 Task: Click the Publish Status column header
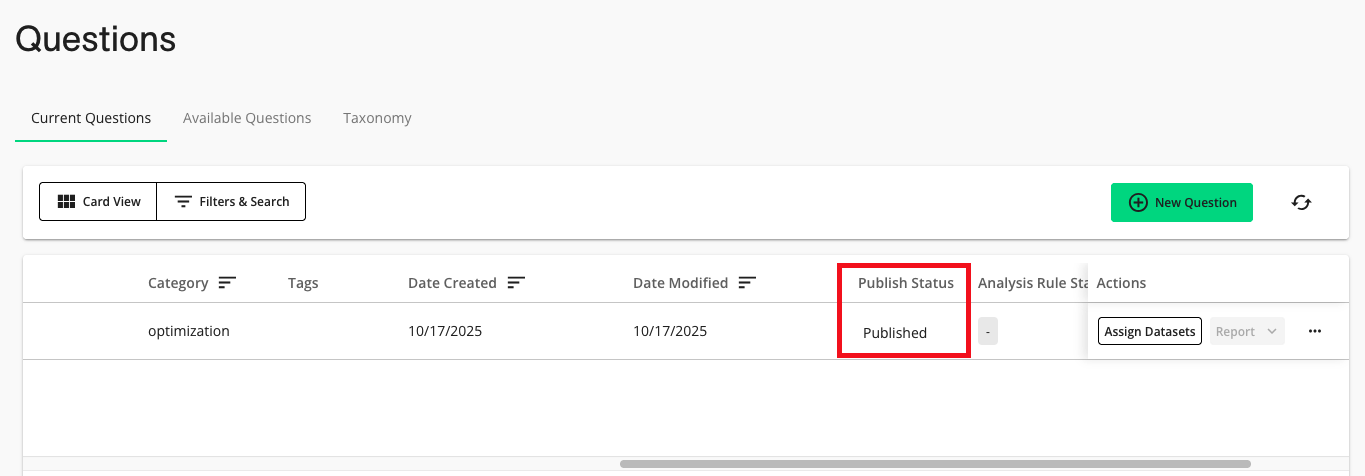[905, 283]
